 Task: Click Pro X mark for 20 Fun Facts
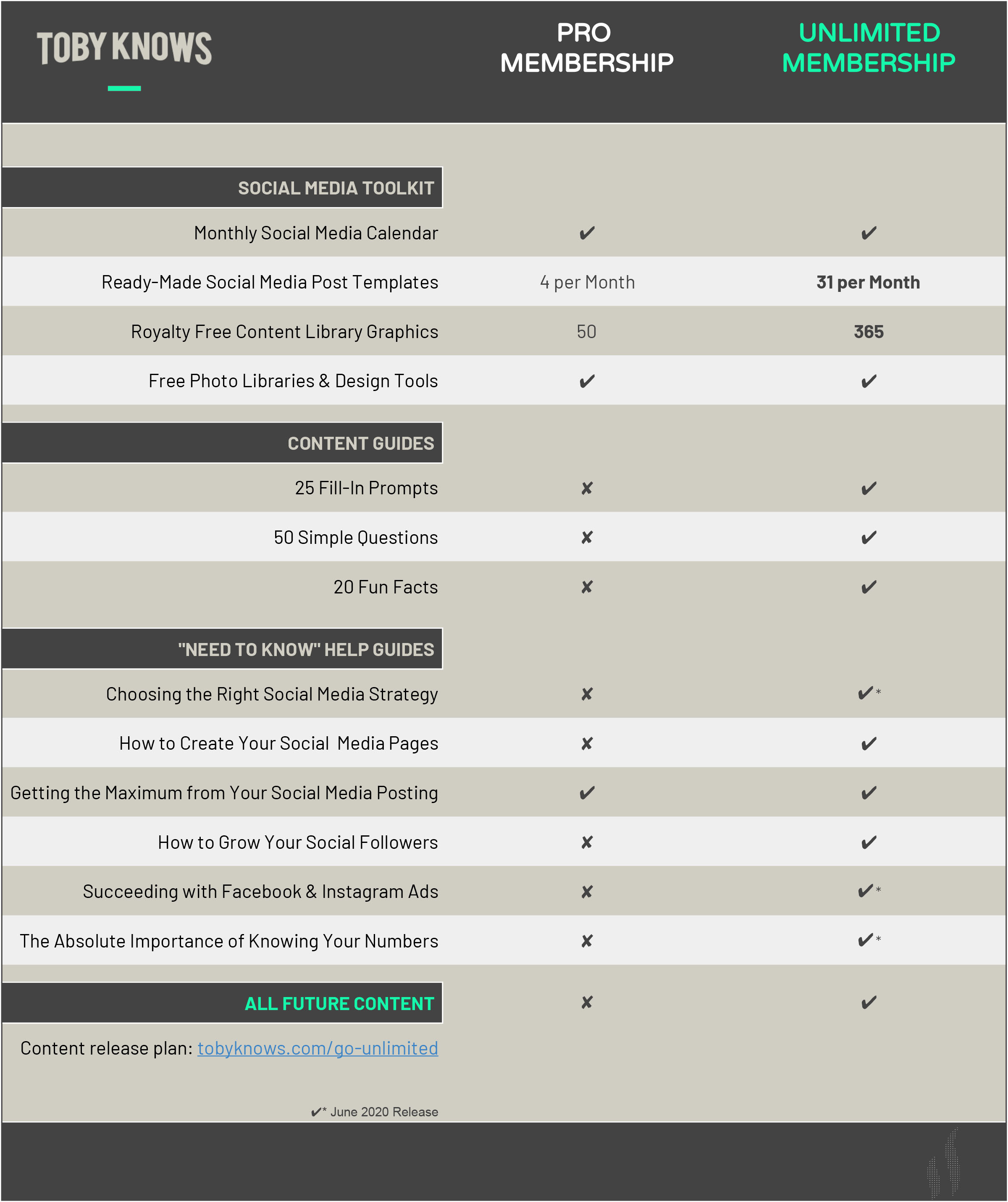(x=587, y=587)
